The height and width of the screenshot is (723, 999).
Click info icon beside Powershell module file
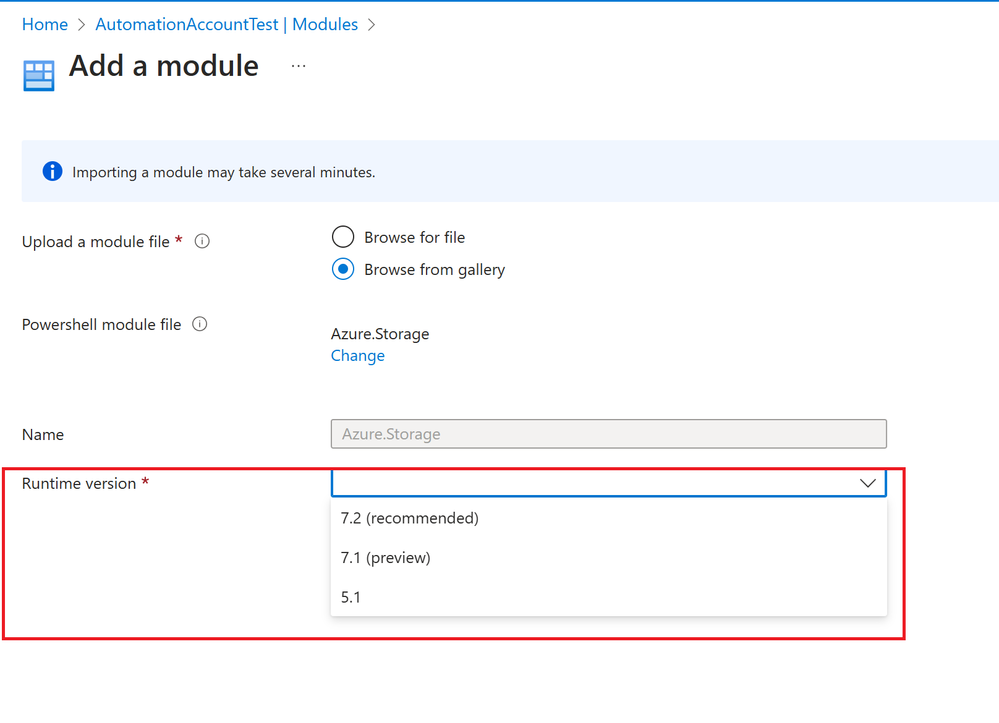pyautogui.click(x=199, y=324)
